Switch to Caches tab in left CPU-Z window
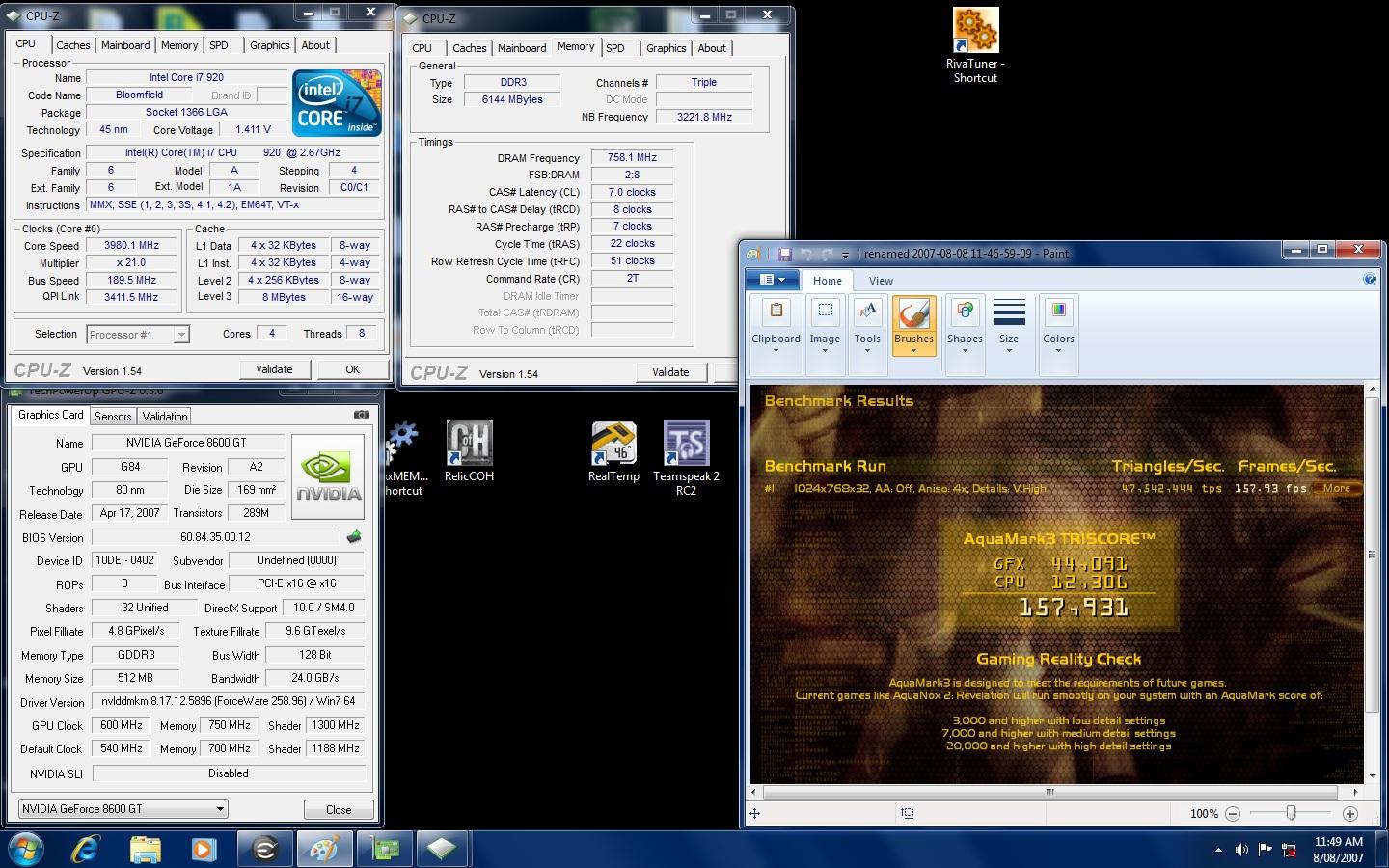Viewport: 1389px width, 868px height. point(72,45)
